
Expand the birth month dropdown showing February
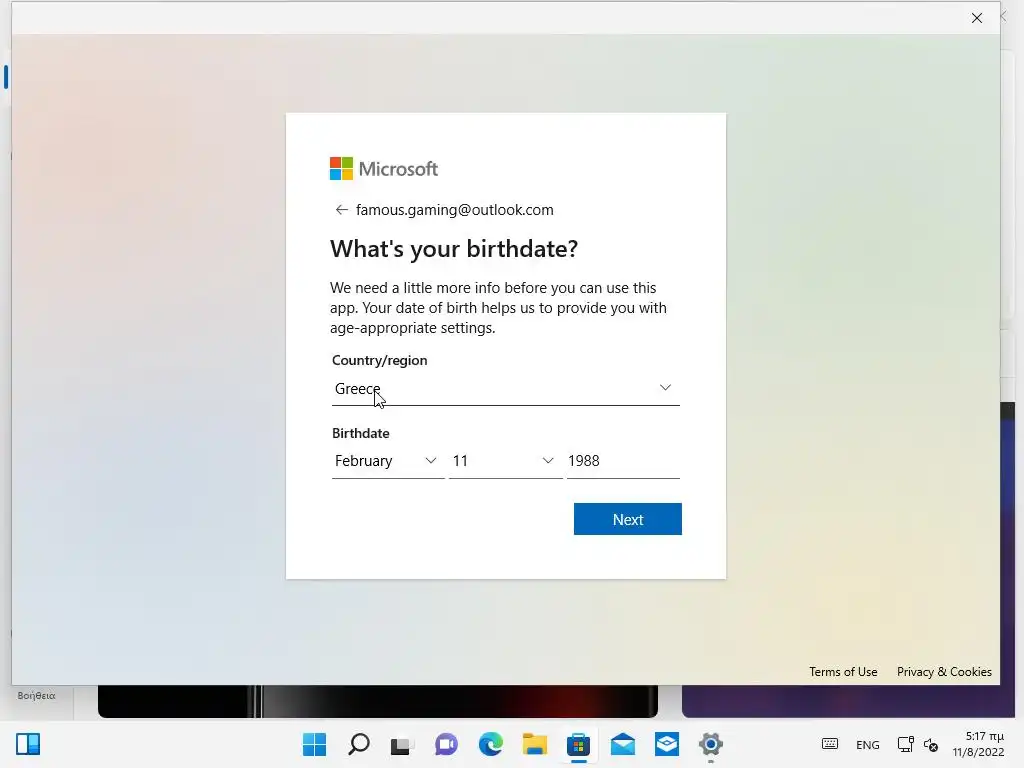pos(388,461)
